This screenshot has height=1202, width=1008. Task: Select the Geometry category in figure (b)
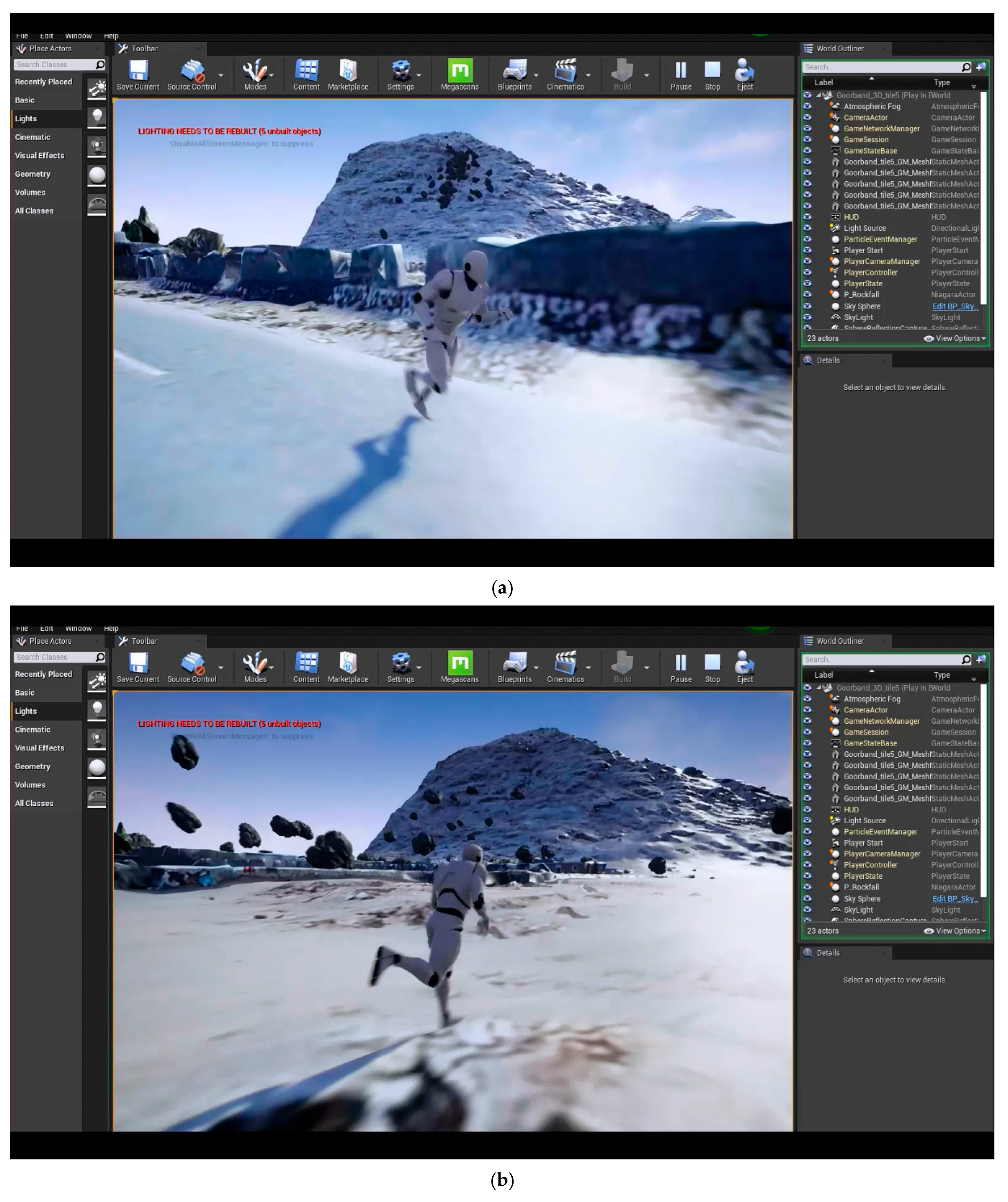click(33, 767)
